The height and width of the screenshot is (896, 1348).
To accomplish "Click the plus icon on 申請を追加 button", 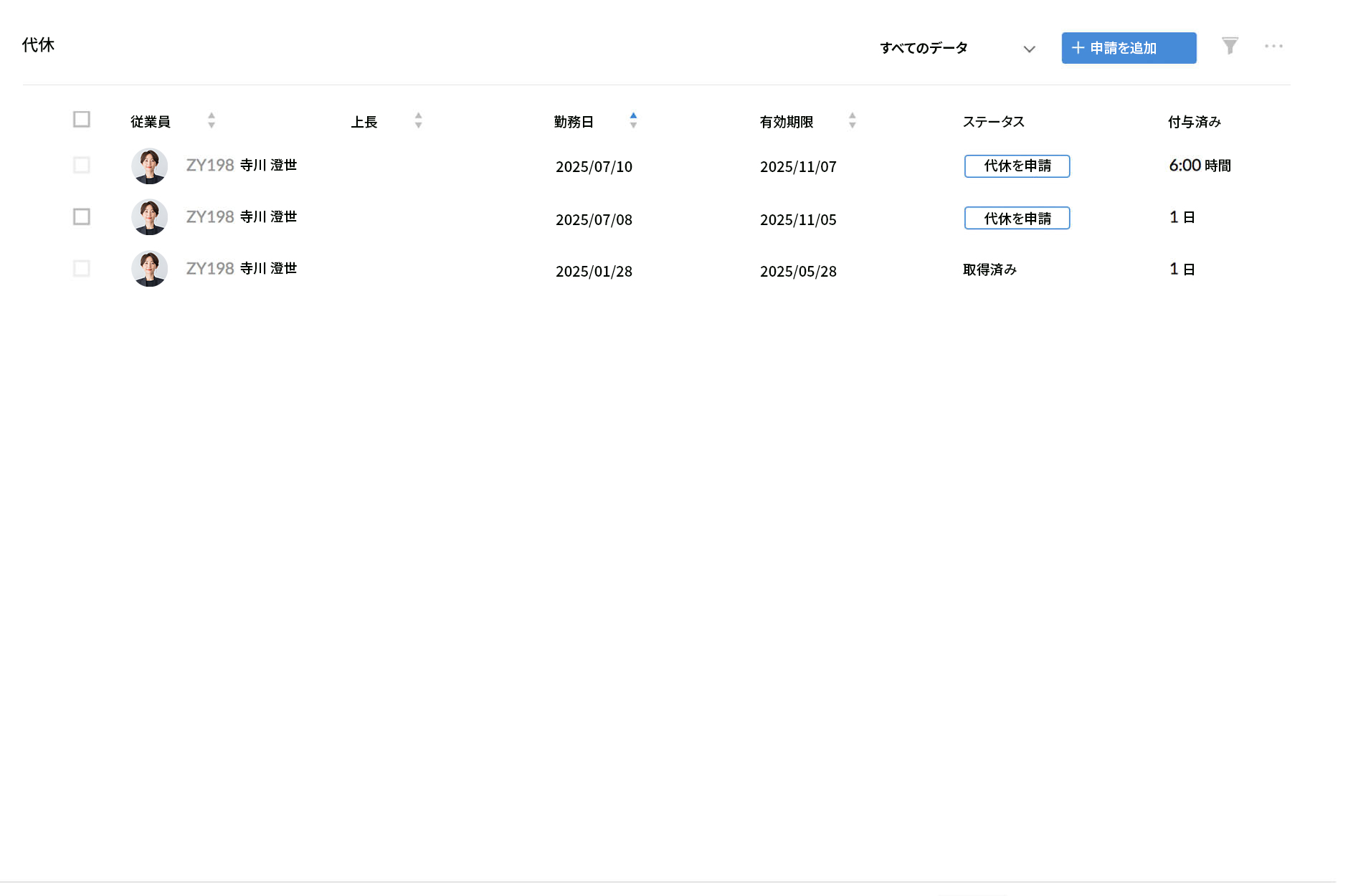I will (x=1077, y=47).
